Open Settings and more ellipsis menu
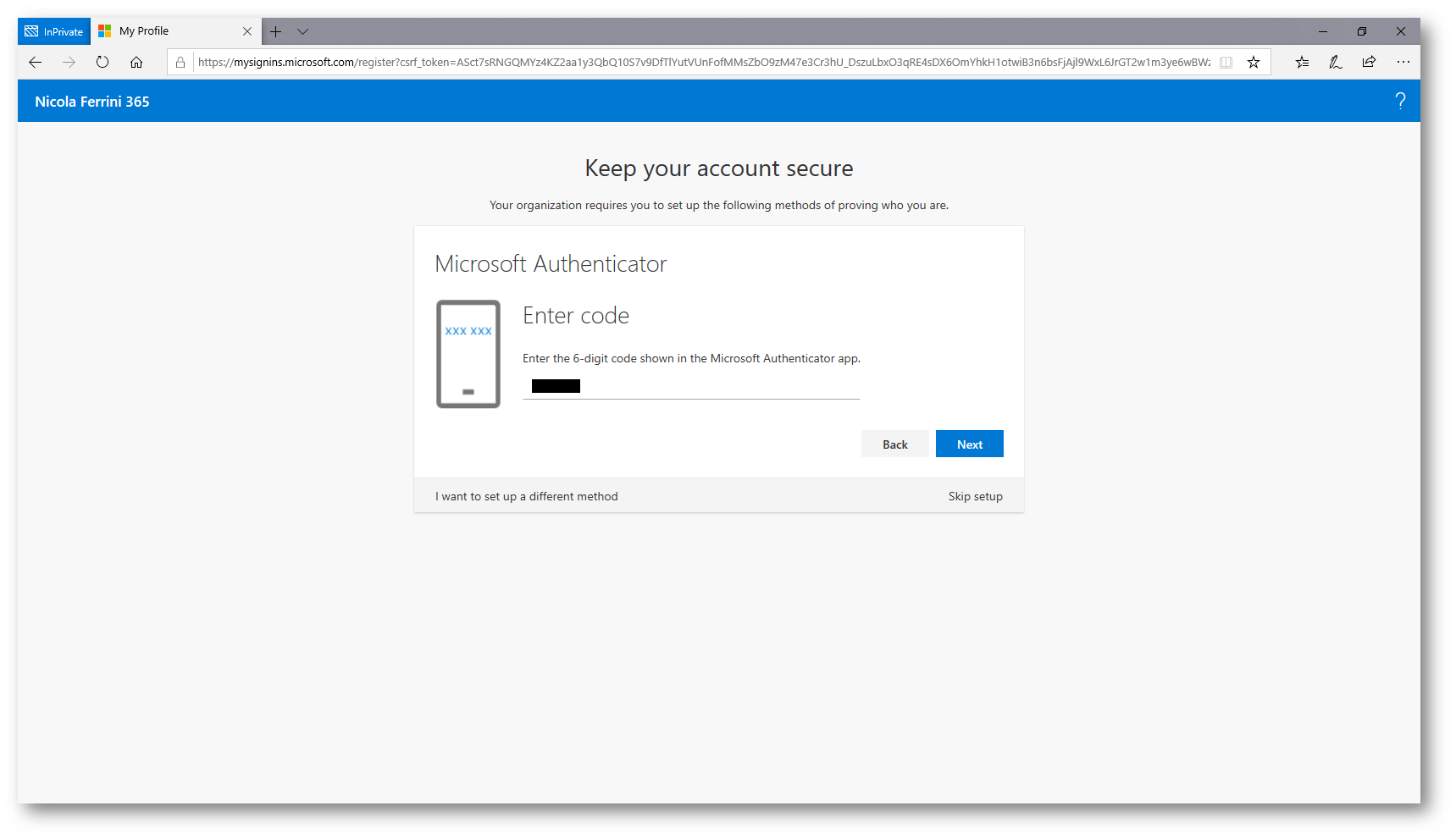 coord(1403,62)
